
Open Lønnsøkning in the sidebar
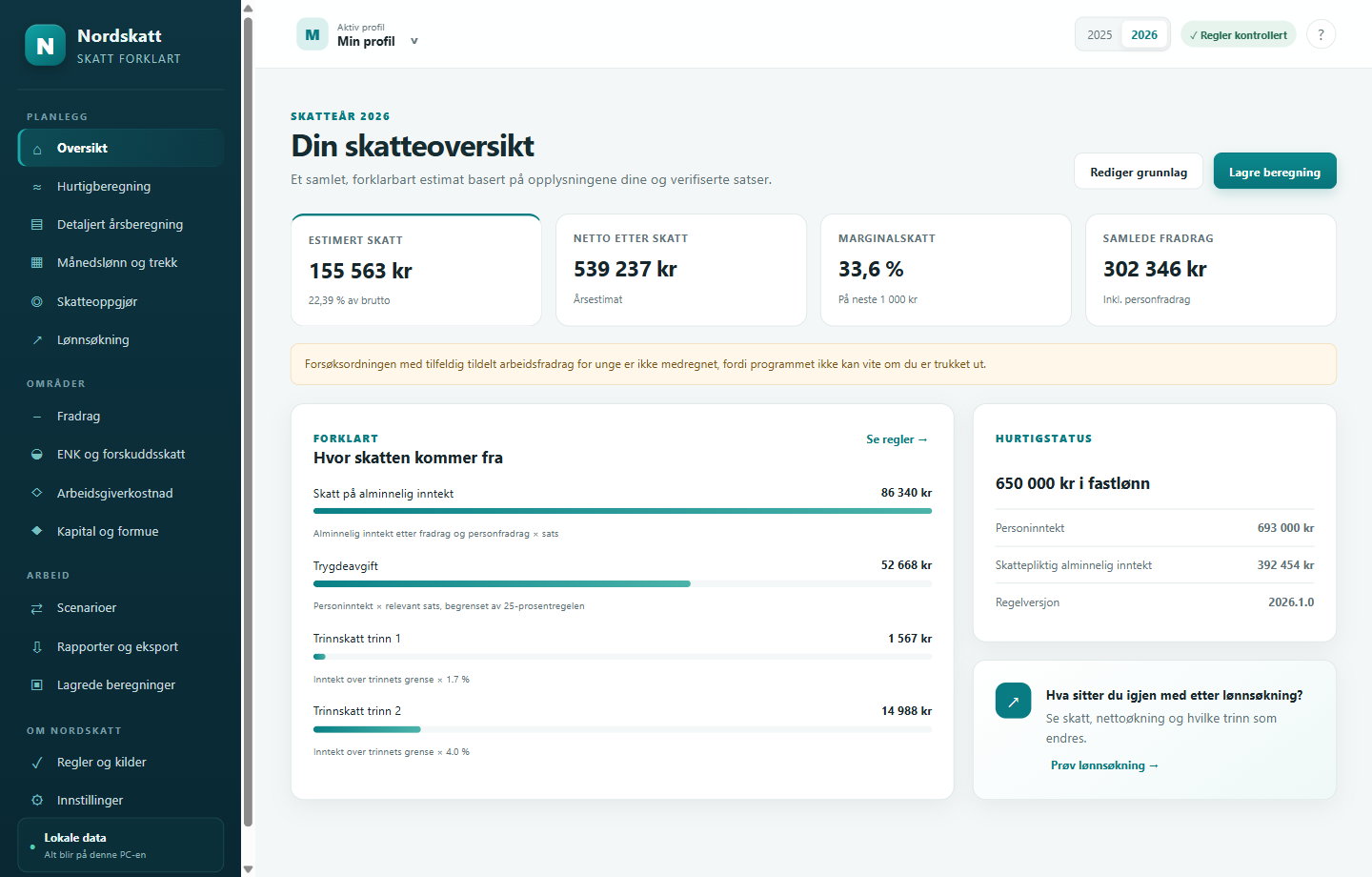(x=121, y=340)
